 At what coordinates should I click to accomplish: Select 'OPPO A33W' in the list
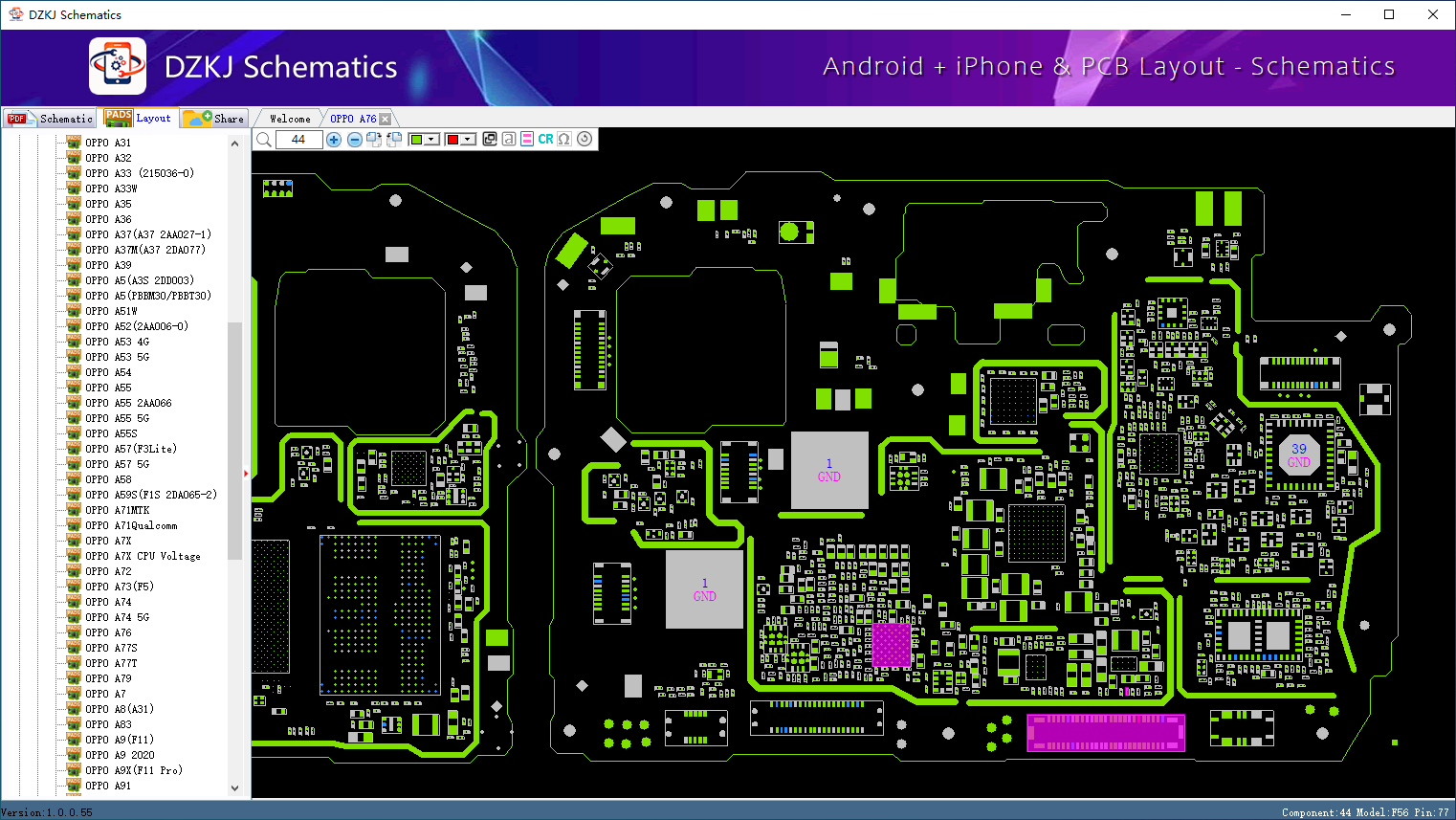[111, 188]
